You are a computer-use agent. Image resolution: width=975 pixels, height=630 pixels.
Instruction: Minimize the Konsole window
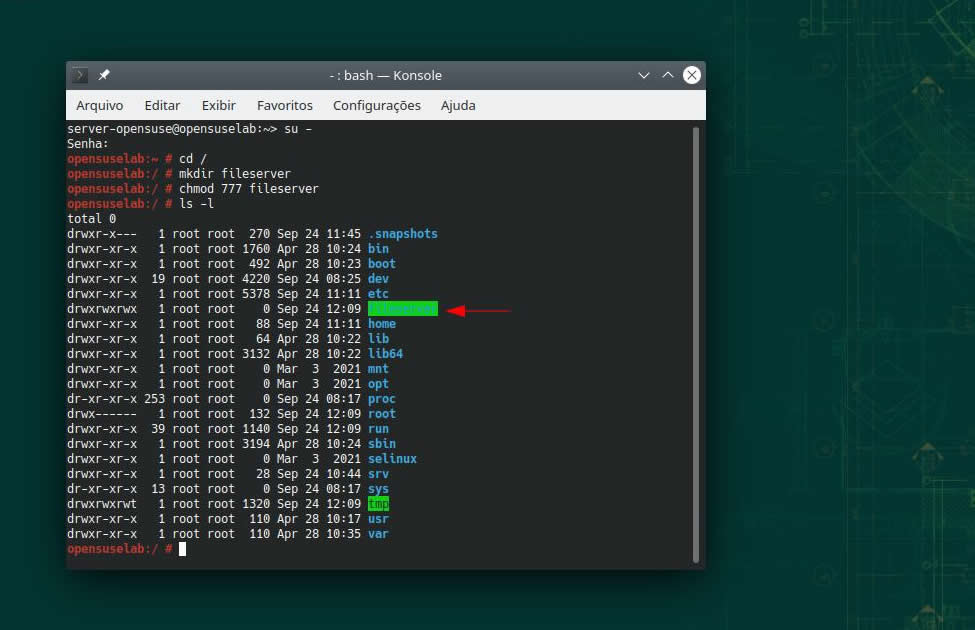[x=644, y=76]
